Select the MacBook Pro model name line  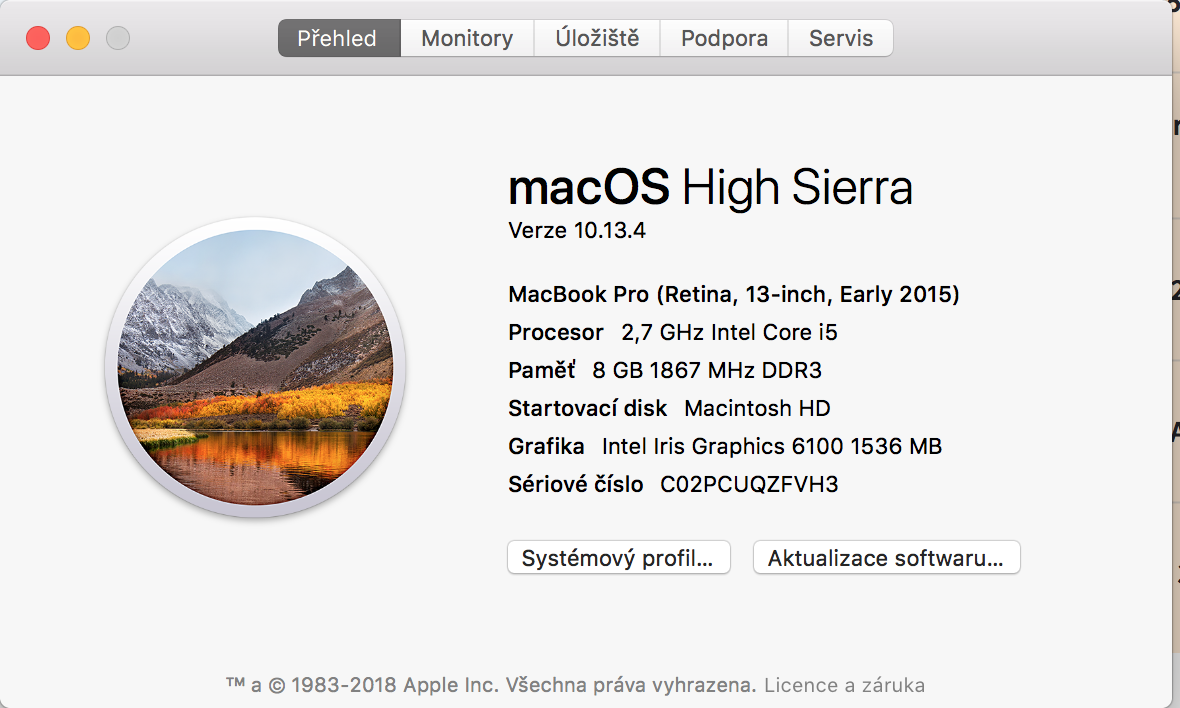pos(734,294)
